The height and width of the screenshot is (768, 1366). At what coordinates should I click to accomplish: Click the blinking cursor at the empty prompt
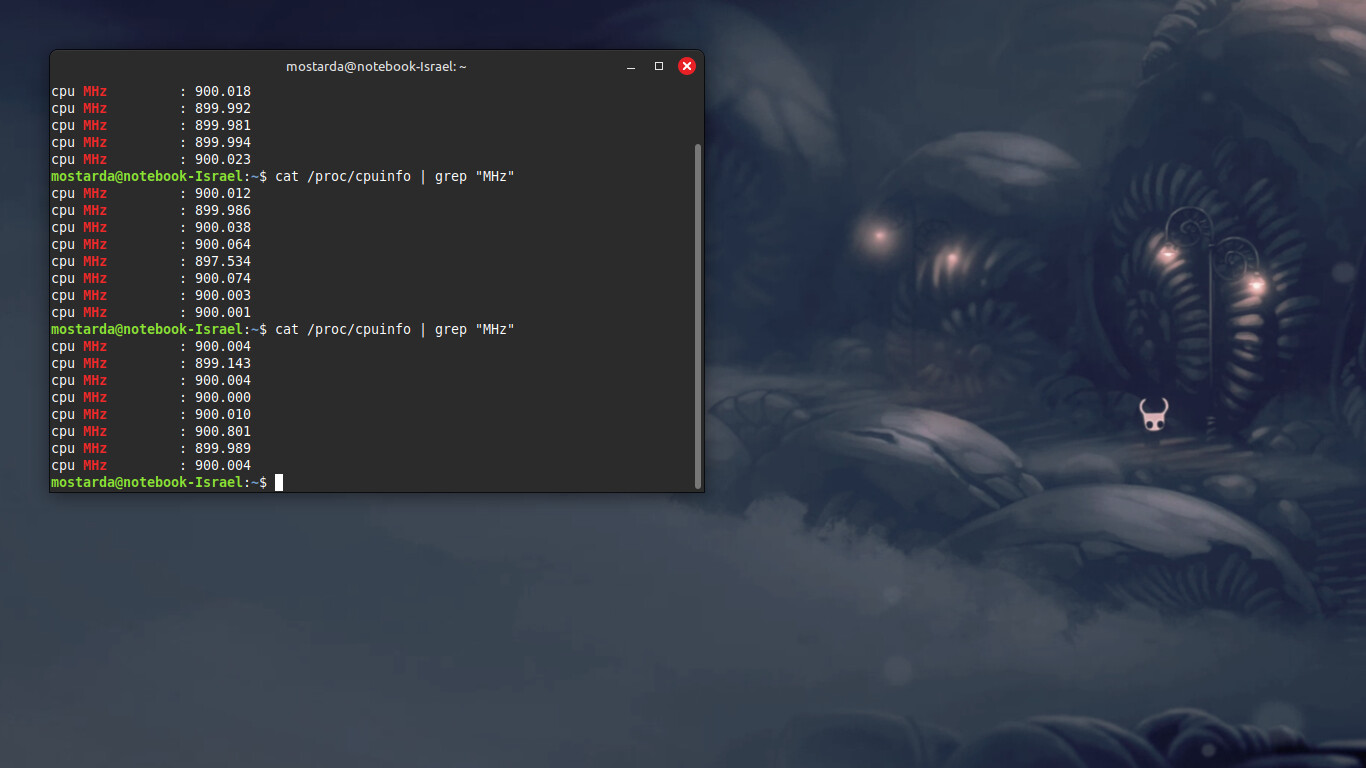coord(279,483)
